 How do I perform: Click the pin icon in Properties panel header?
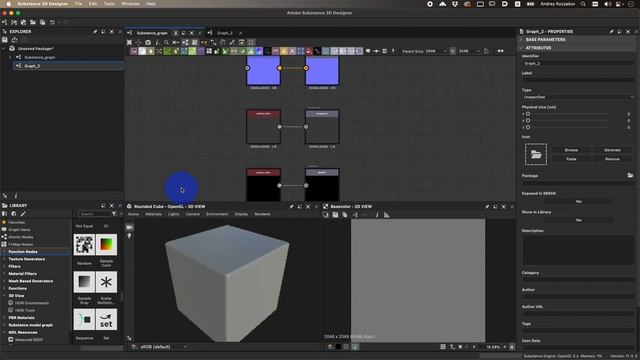pos(611,31)
